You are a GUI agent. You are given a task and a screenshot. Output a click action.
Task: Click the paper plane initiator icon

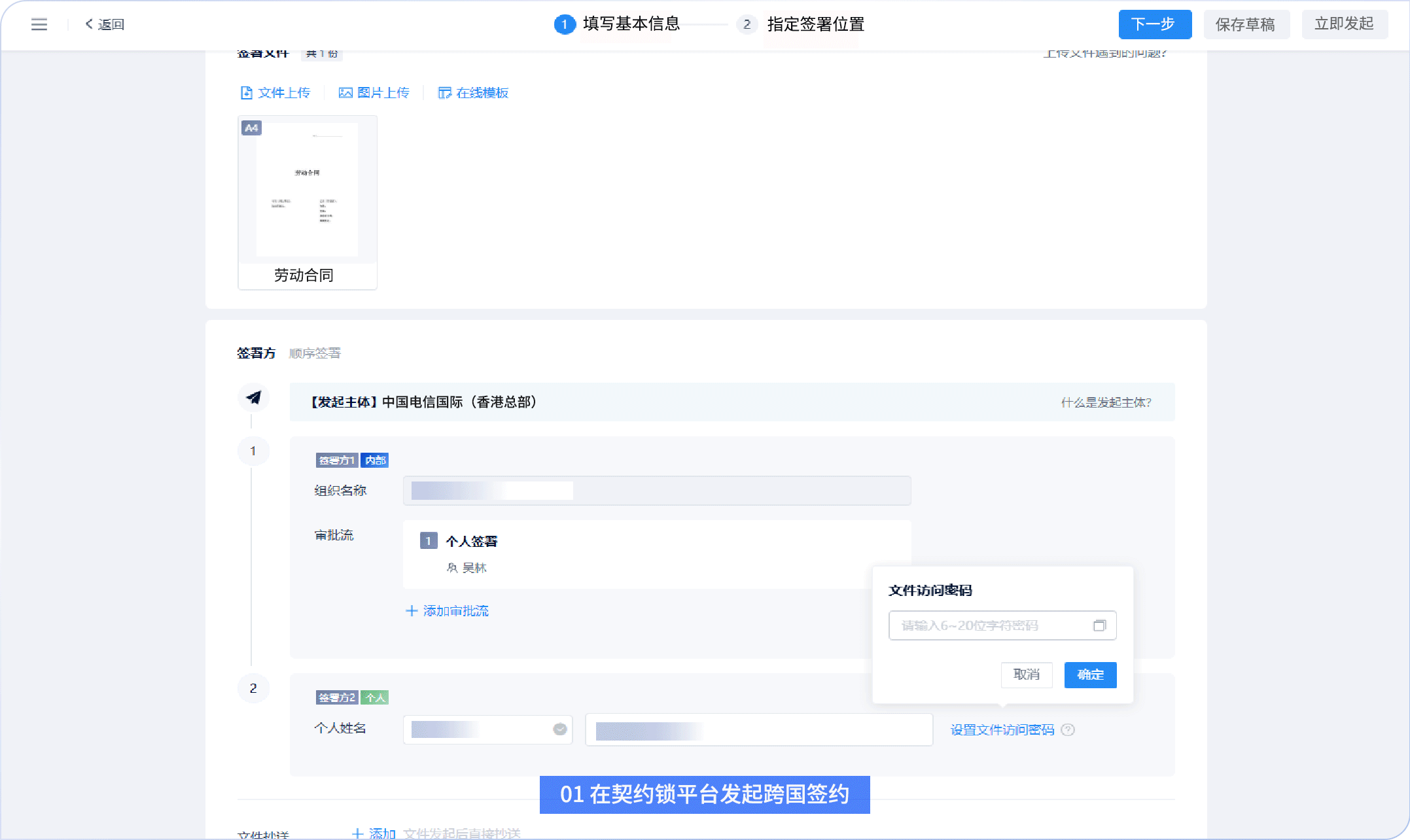[x=253, y=397]
